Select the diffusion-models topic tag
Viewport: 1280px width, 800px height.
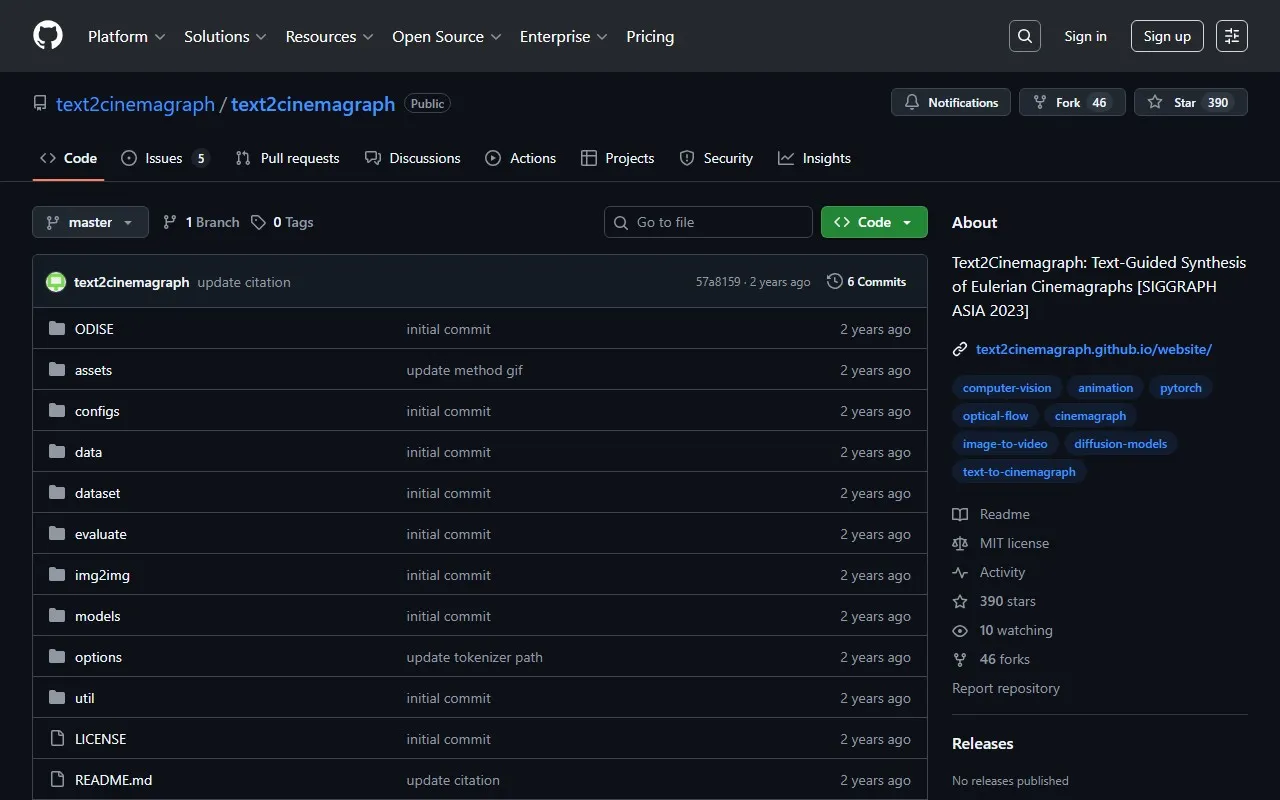(x=1120, y=443)
